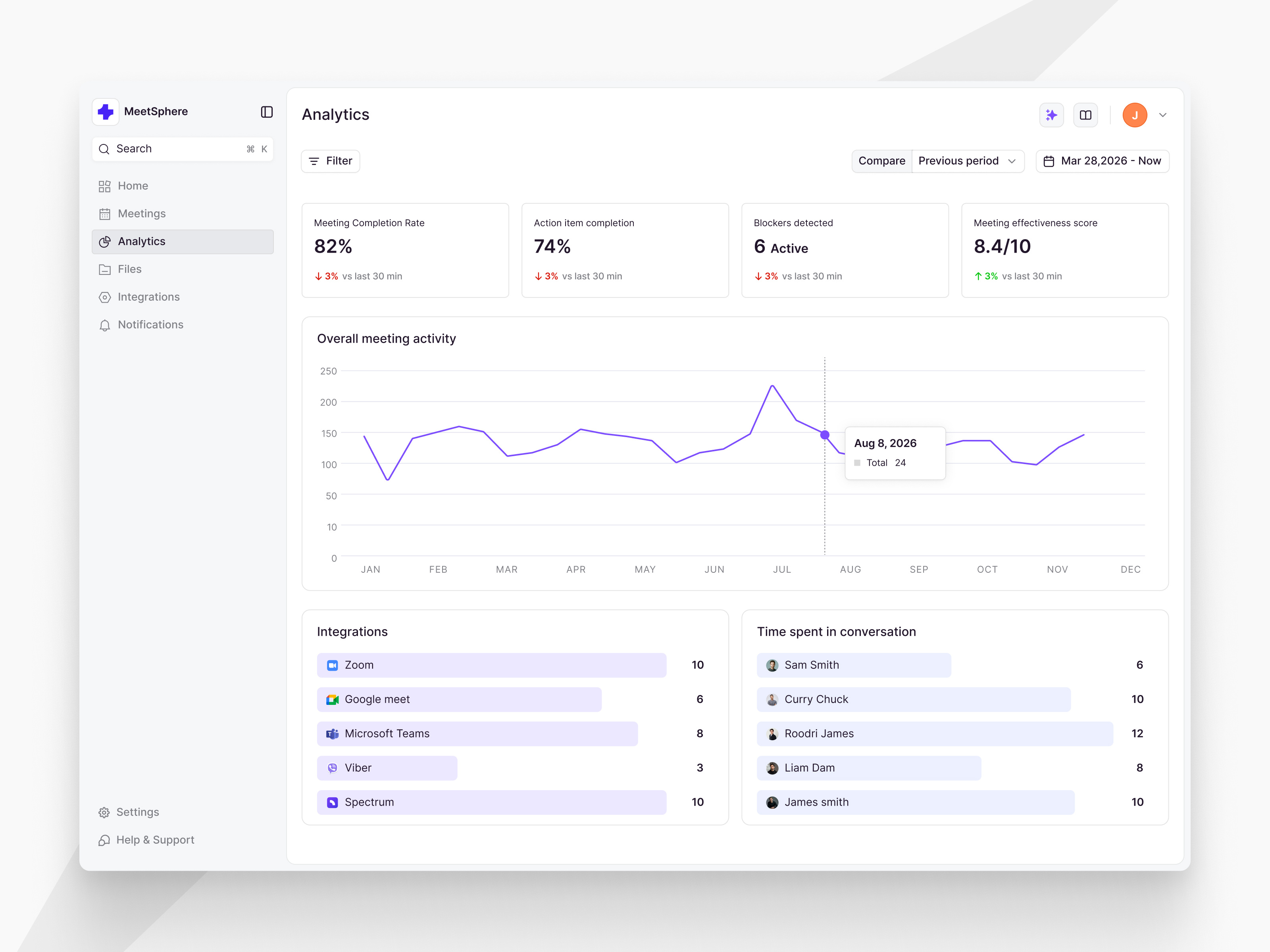This screenshot has height=952, width=1270.
Task: Click the Google meet icon
Action: pos(333,700)
